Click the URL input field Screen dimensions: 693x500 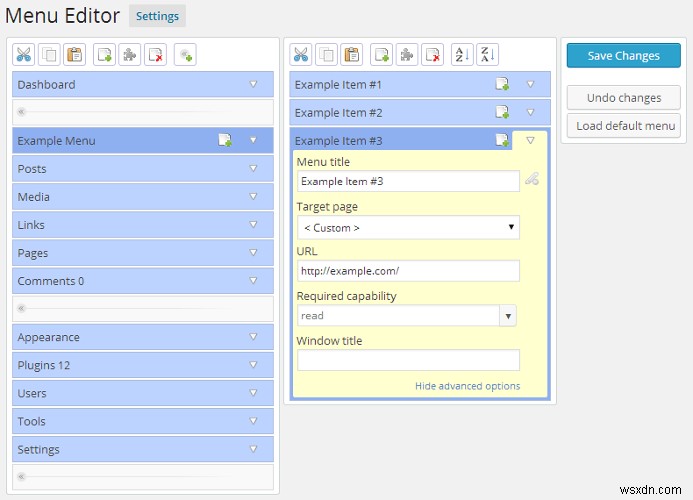[x=408, y=271]
